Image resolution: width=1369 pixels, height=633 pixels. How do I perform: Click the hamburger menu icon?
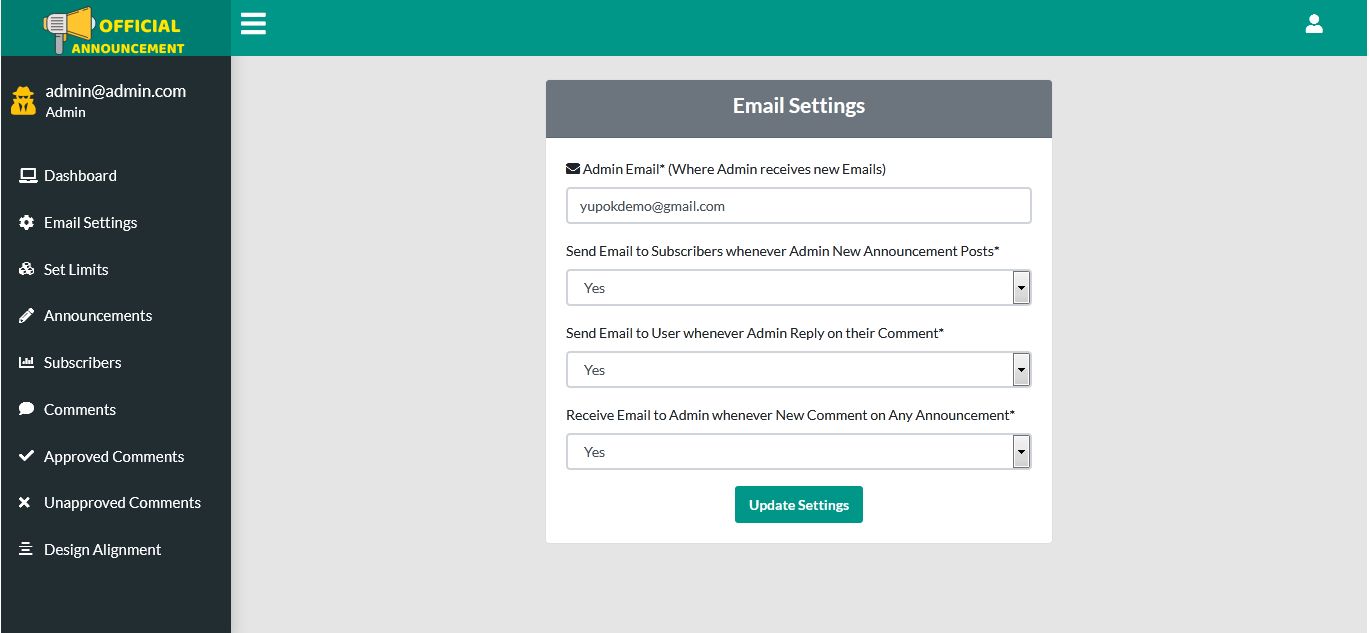click(253, 24)
